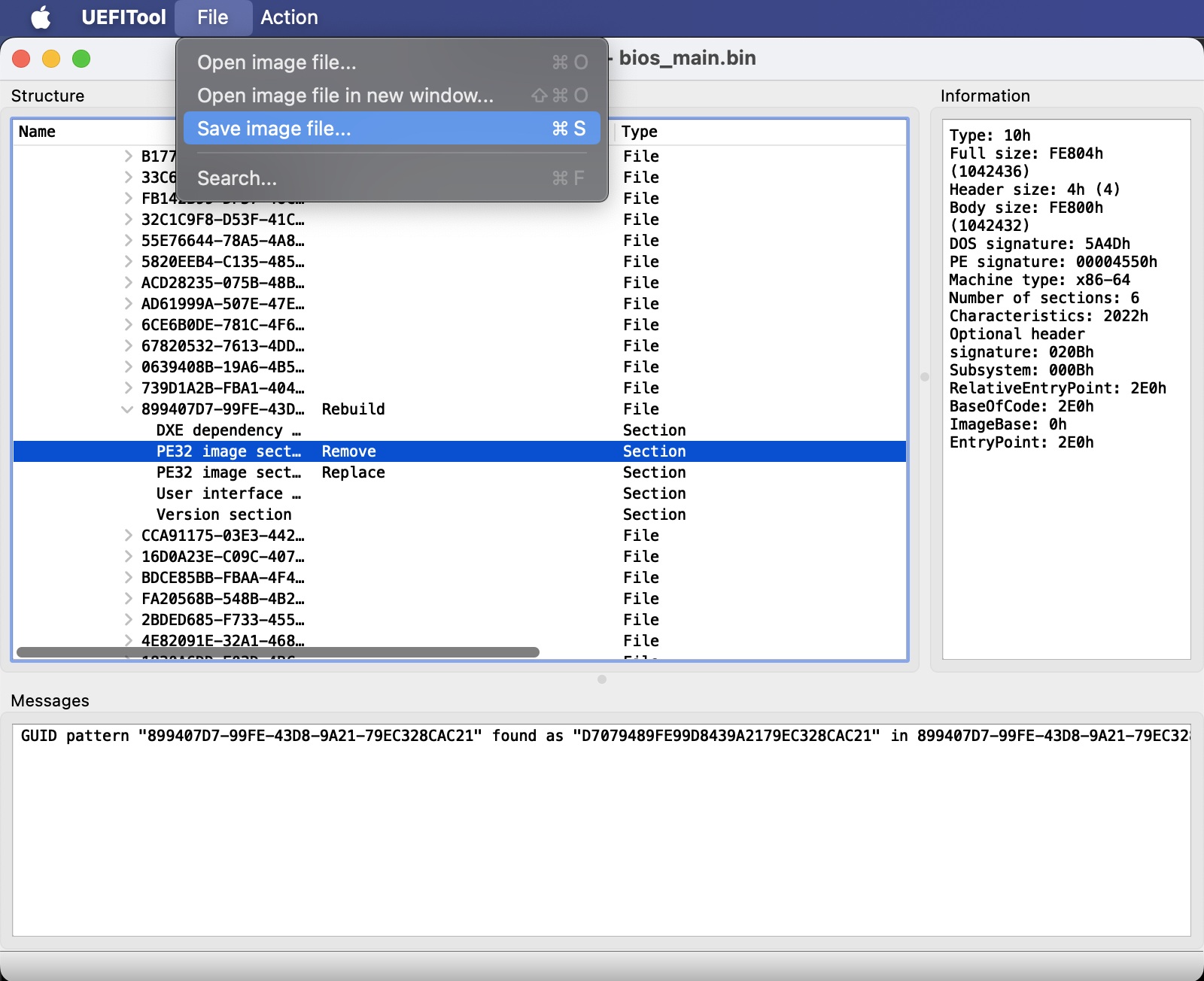Choose Search... from File menu
The height and width of the screenshot is (981, 1204).
click(391, 178)
